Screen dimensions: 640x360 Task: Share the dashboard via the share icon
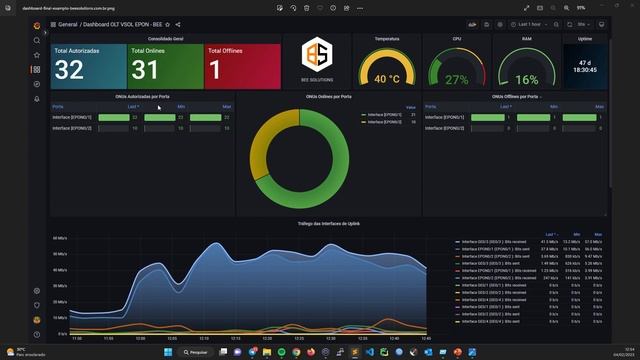(x=178, y=24)
